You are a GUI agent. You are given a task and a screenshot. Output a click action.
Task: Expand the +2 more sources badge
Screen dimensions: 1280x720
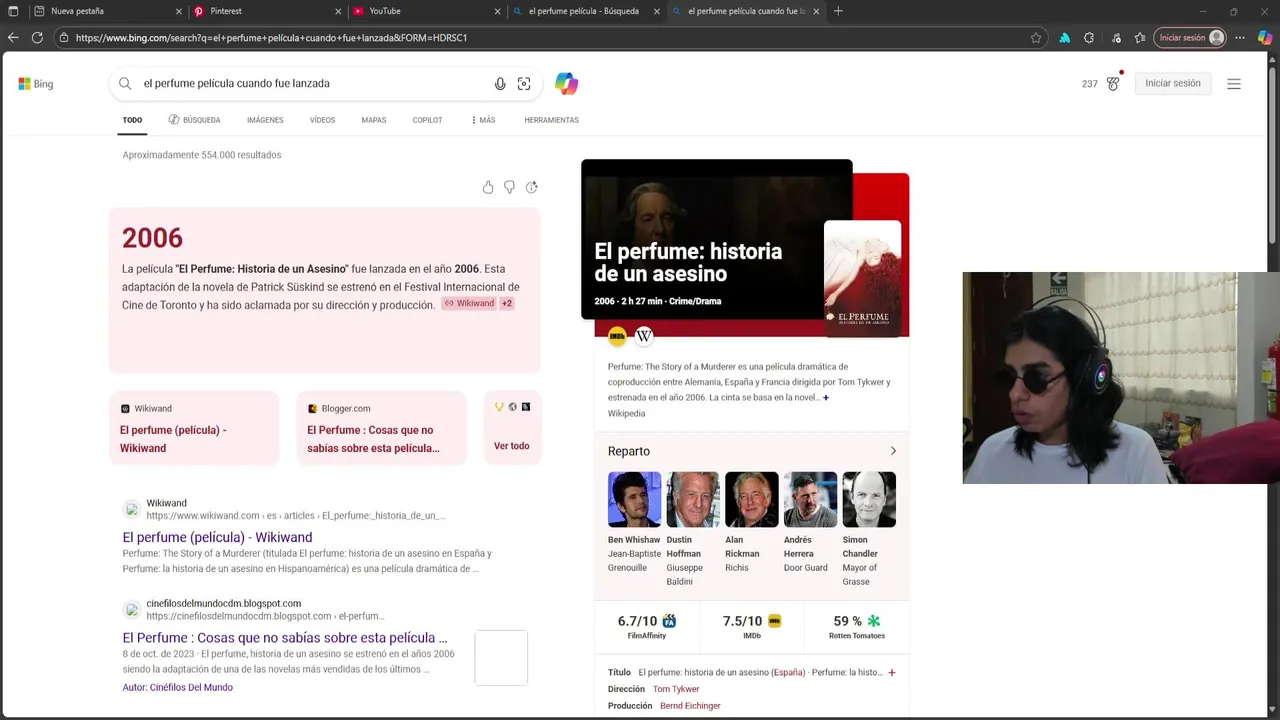coord(507,303)
